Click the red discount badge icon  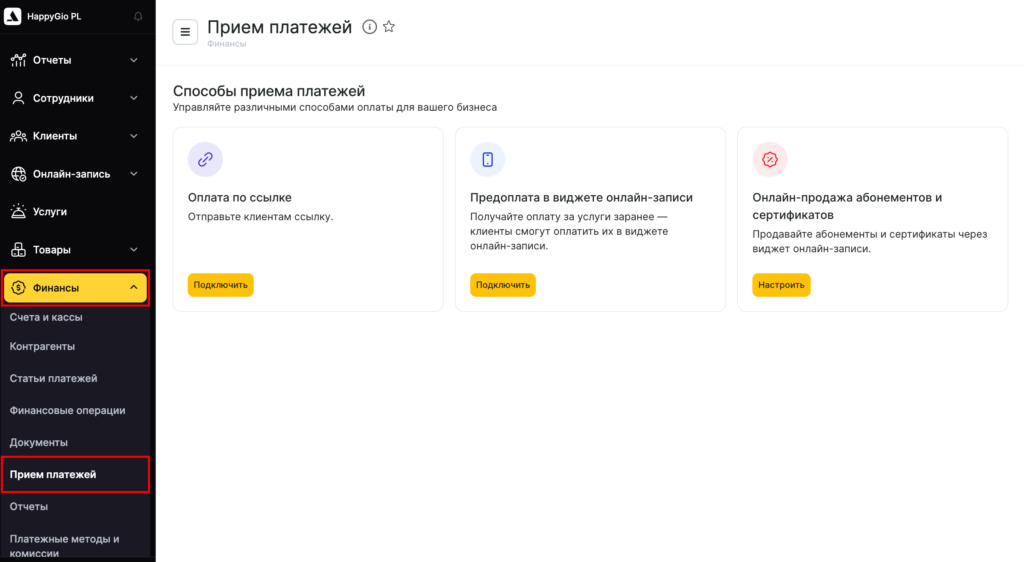point(770,159)
